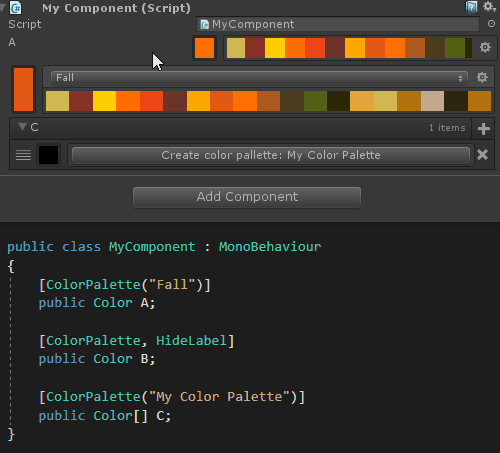Open object picker circle beside MyComponent field
The height and width of the screenshot is (453, 500).
pos(491,24)
